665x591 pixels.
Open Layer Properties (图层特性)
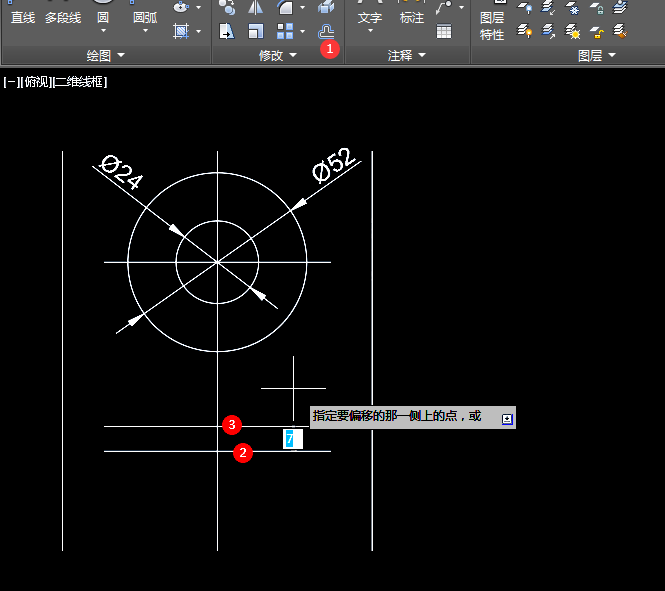[492, 26]
